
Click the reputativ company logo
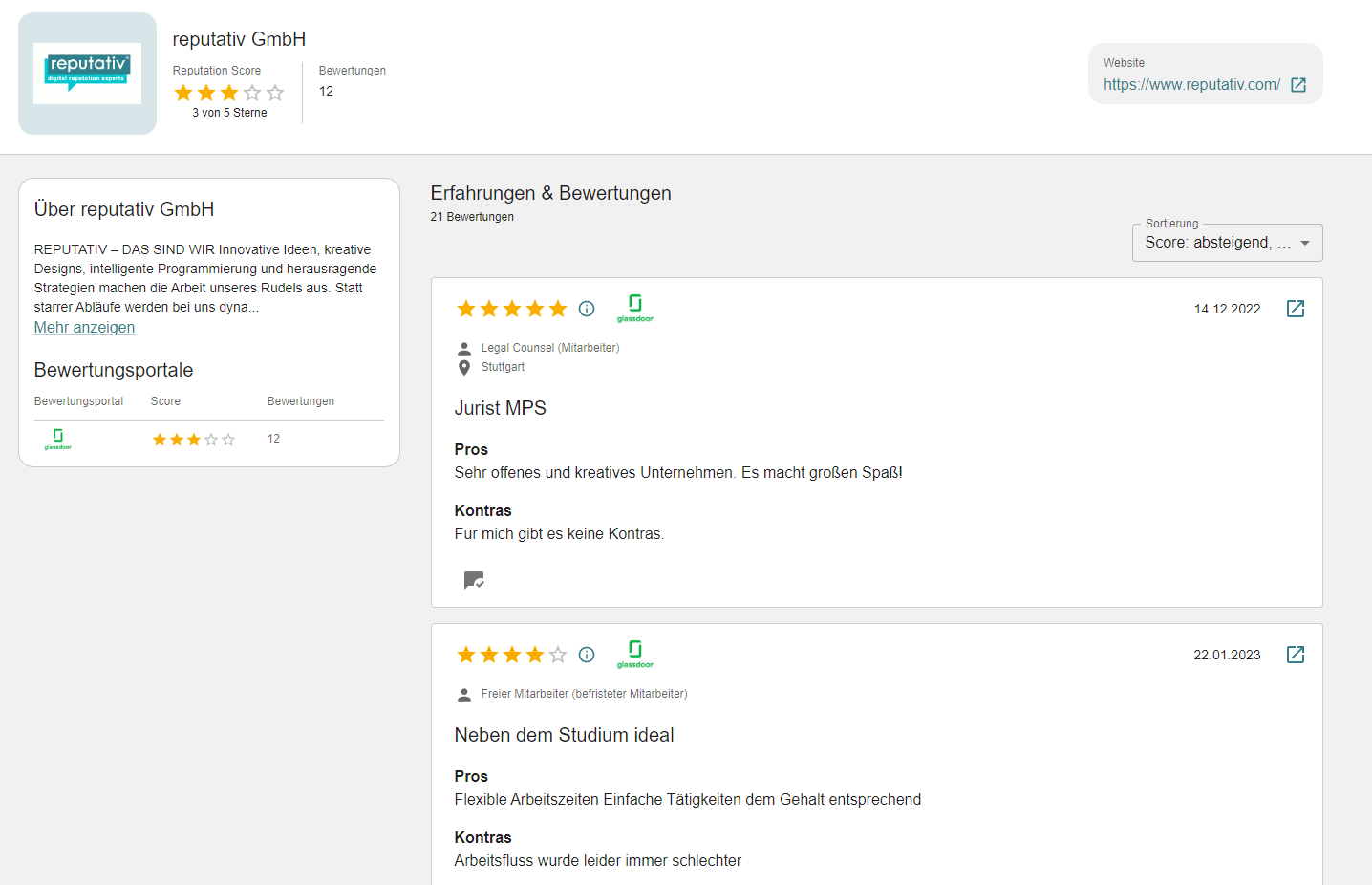pos(87,74)
